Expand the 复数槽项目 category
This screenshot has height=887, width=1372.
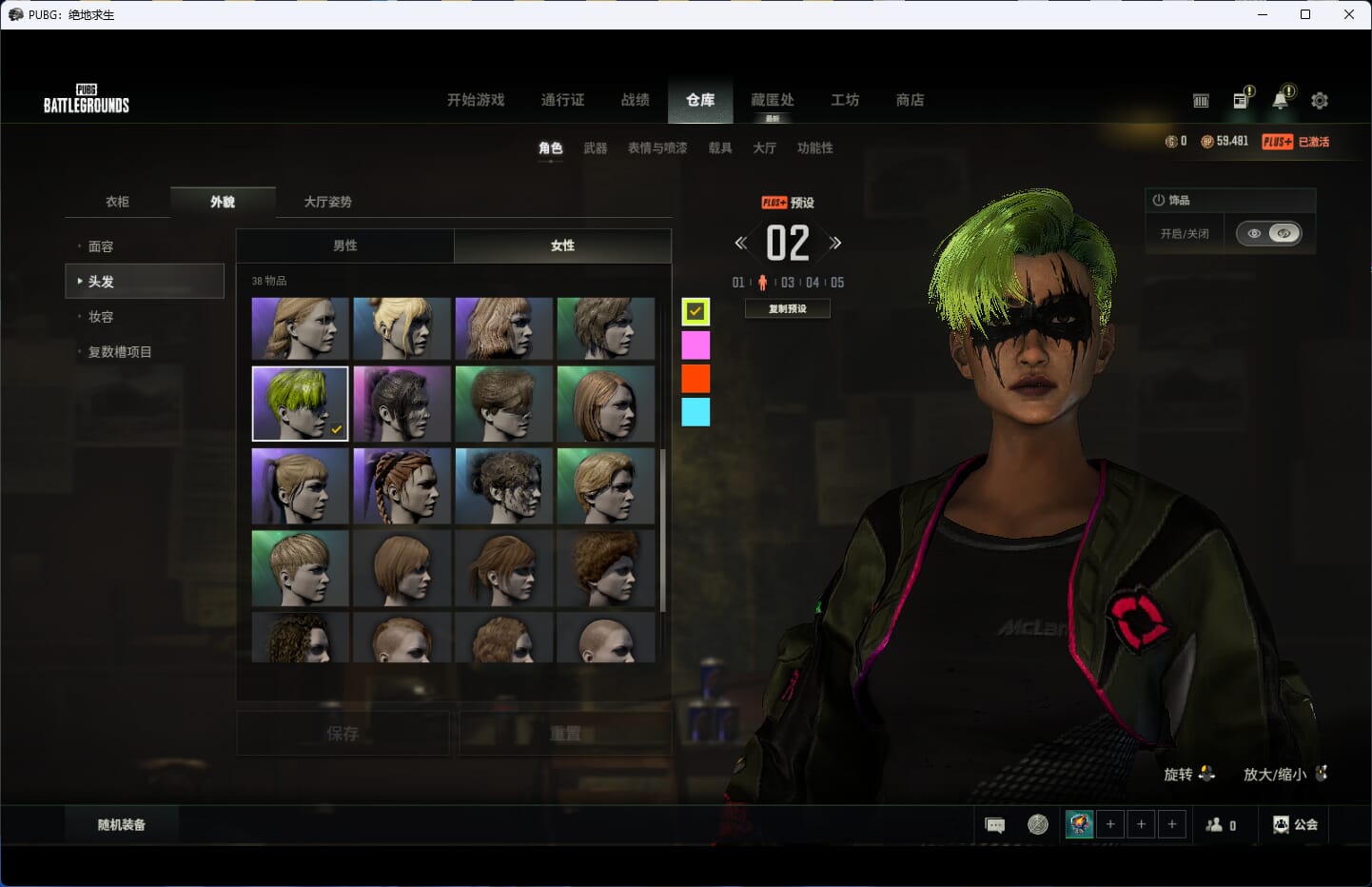point(145,352)
